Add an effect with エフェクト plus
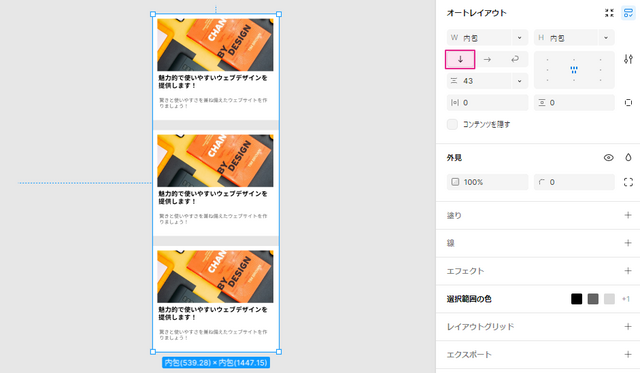Screen dimensions: 640x373 (x=628, y=271)
